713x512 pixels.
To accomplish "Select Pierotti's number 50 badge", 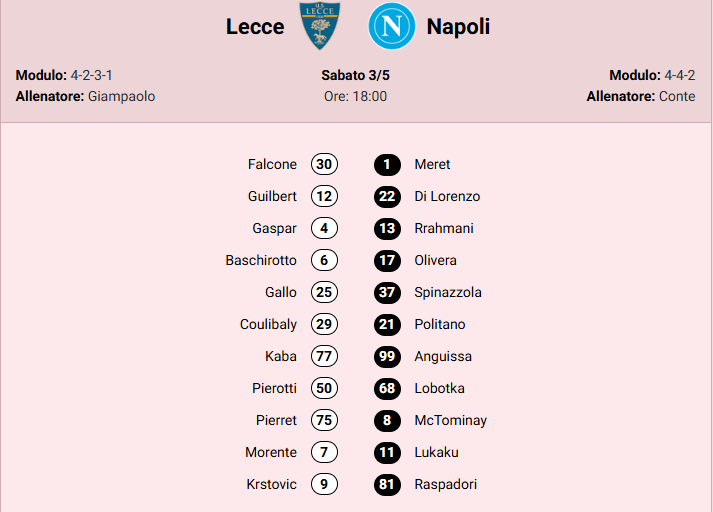I will (324, 388).
